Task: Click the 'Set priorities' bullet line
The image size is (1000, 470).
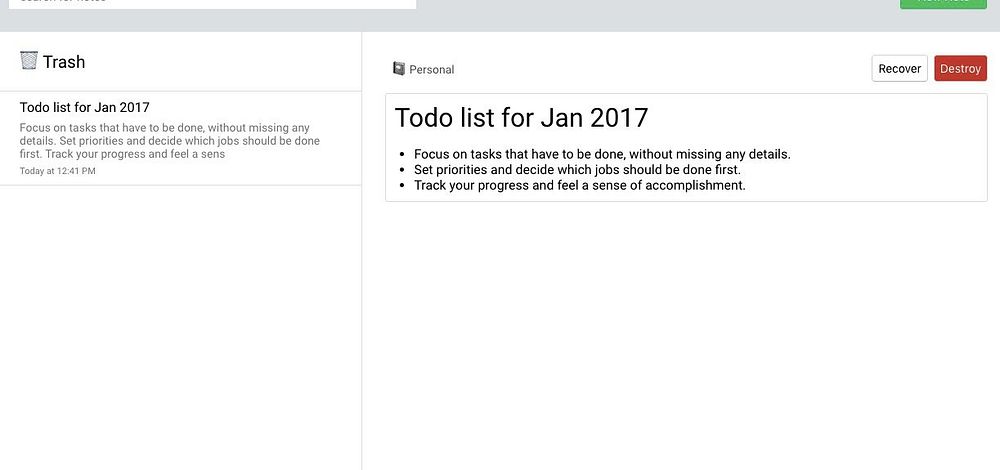Action: pyautogui.click(x=577, y=169)
